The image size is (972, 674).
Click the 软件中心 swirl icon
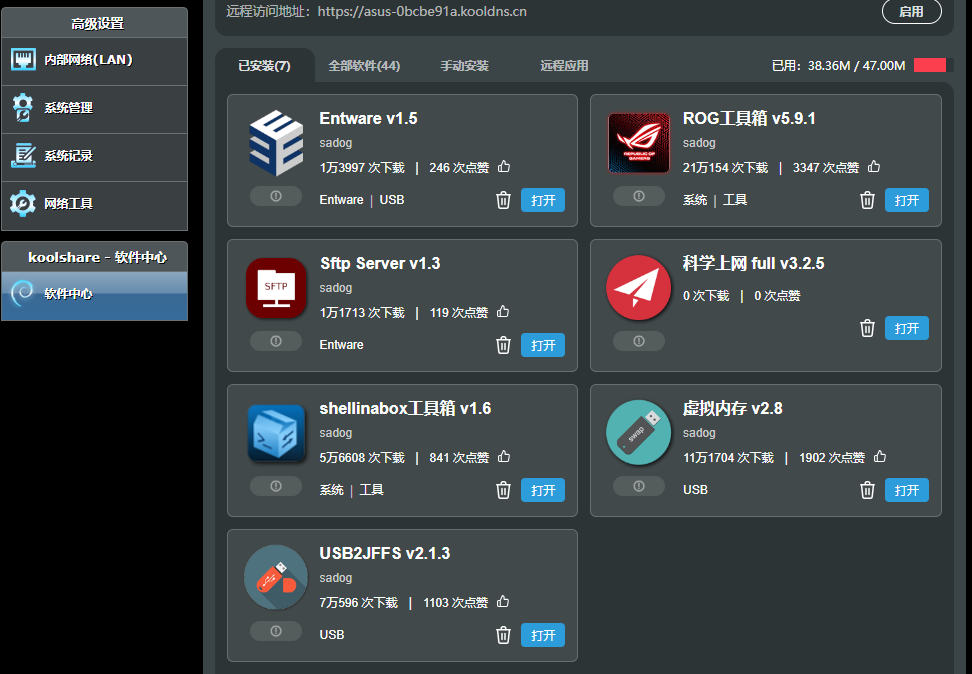point(23,293)
